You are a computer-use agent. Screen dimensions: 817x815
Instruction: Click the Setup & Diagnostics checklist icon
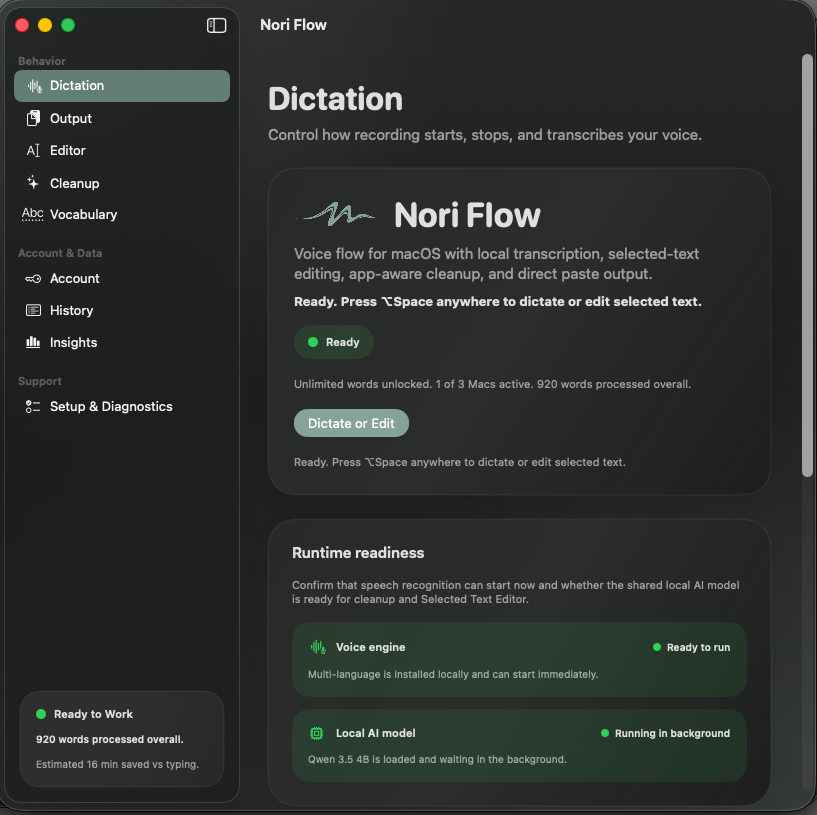click(x=33, y=406)
